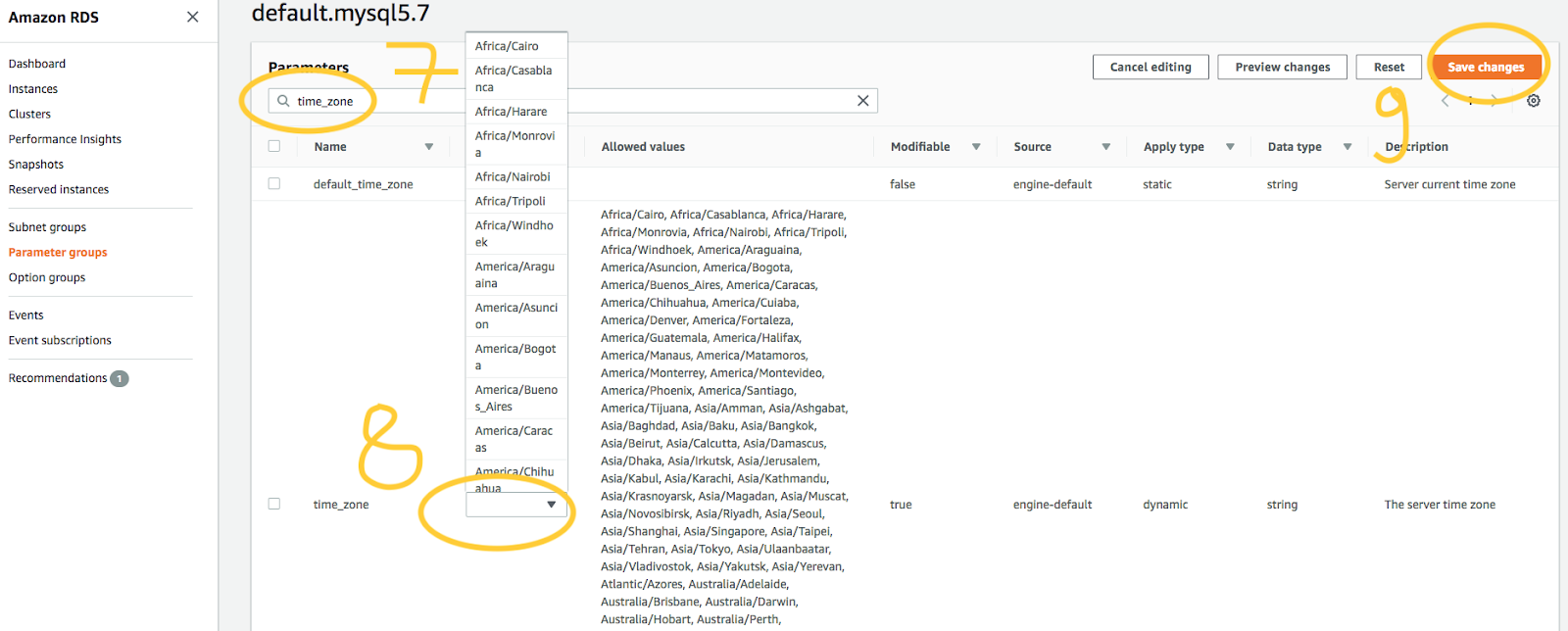
Task: Go to next page of parameters
Action: 1494,101
